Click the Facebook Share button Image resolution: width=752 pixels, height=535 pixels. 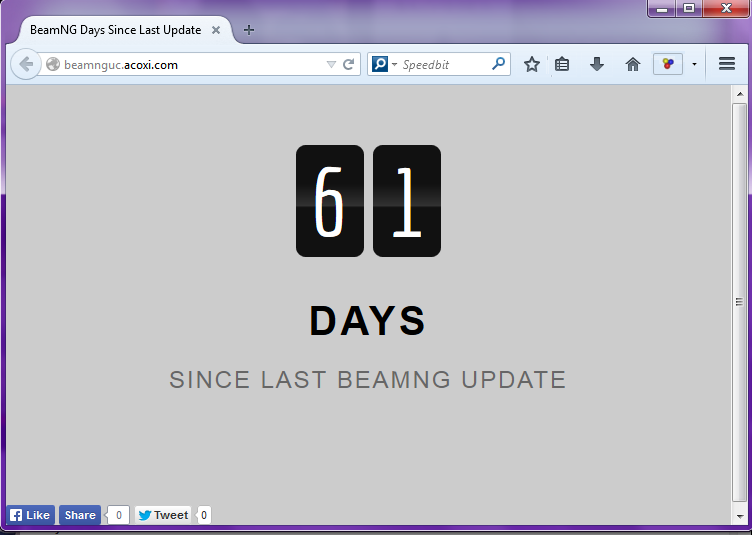80,515
